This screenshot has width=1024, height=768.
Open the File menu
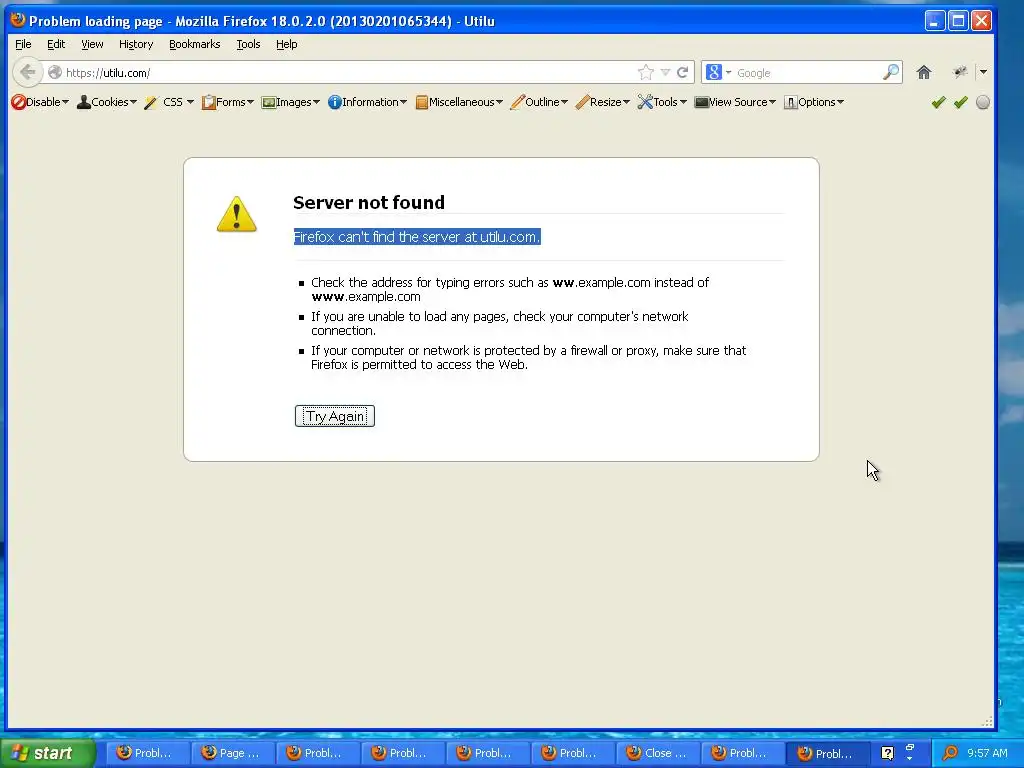click(x=24, y=44)
